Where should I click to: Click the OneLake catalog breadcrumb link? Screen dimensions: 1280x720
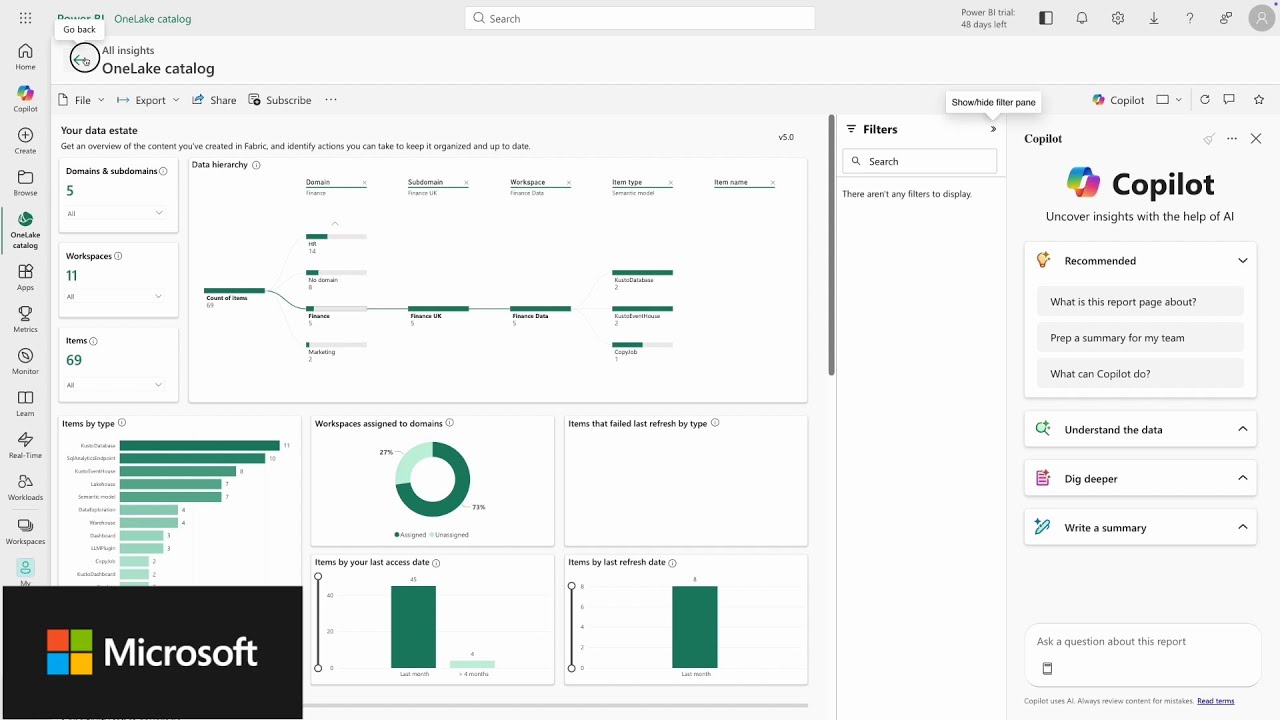pos(153,19)
